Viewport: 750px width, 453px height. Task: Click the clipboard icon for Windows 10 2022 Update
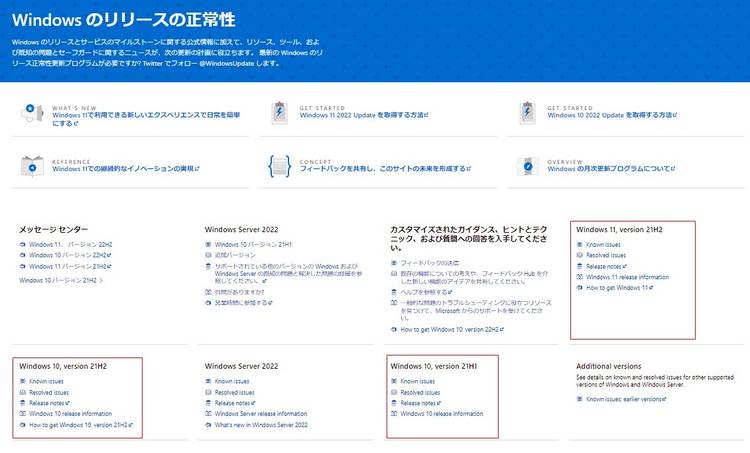(527, 113)
